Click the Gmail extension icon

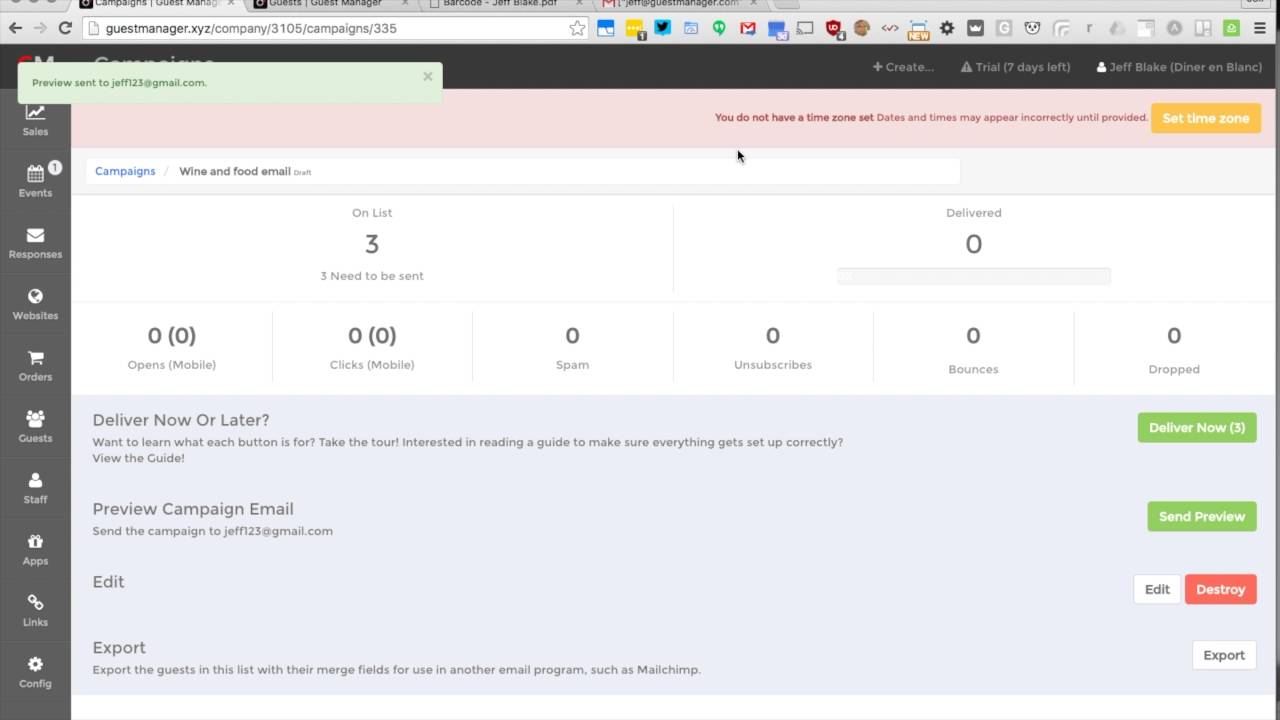tap(747, 28)
